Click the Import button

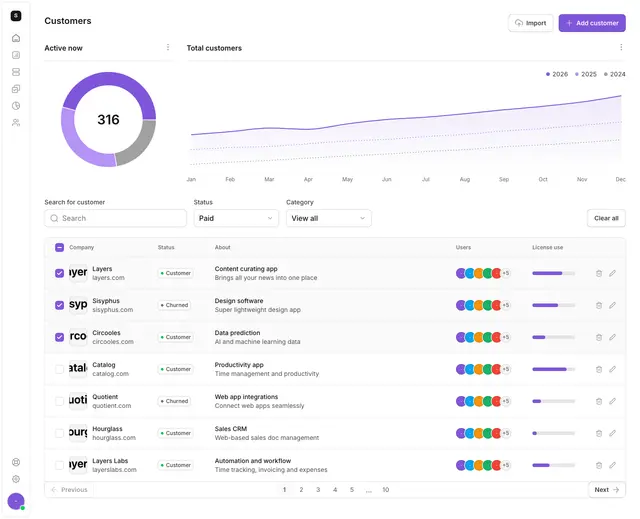point(531,23)
